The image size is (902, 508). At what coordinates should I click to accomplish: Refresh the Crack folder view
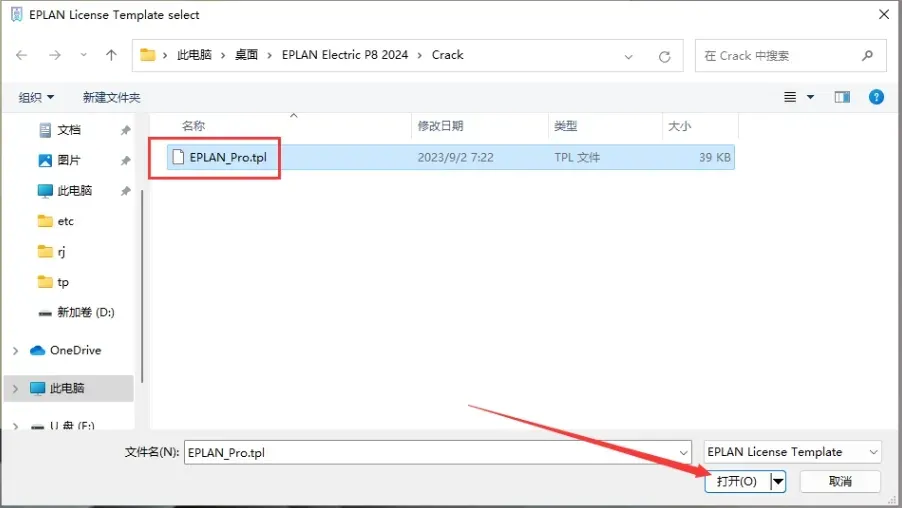[664, 56]
